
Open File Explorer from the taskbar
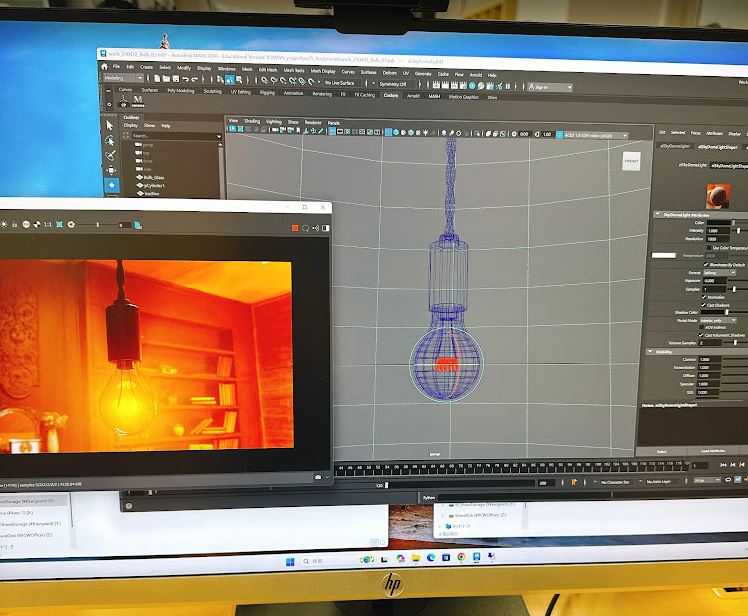pos(416,558)
